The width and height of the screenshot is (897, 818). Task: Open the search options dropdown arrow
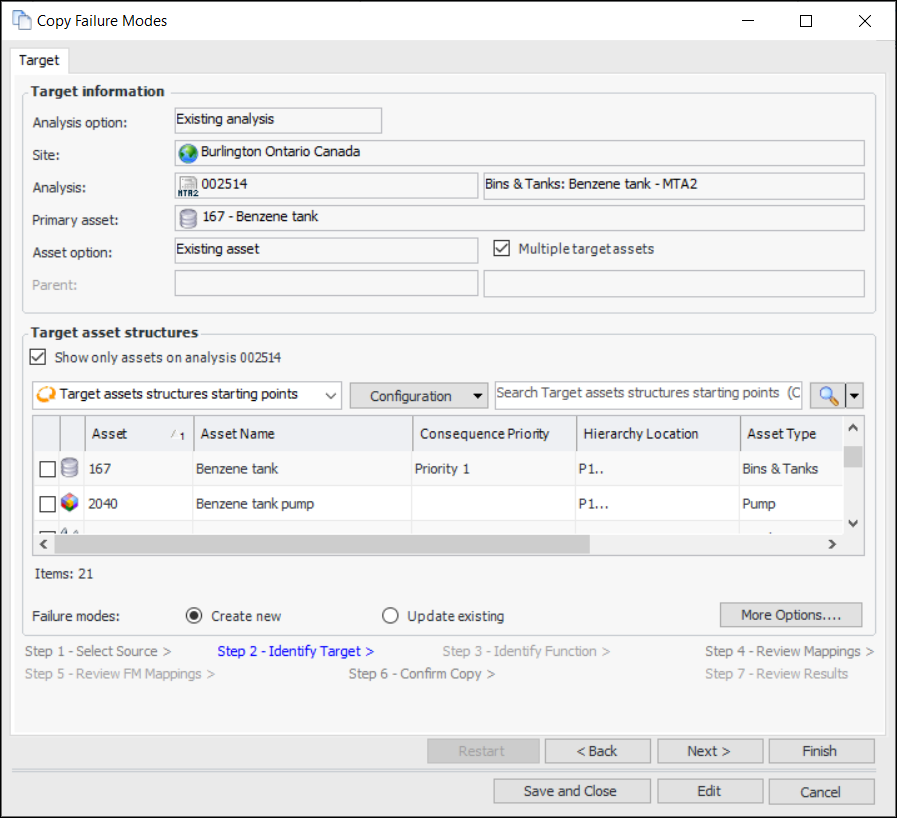tap(853, 396)
